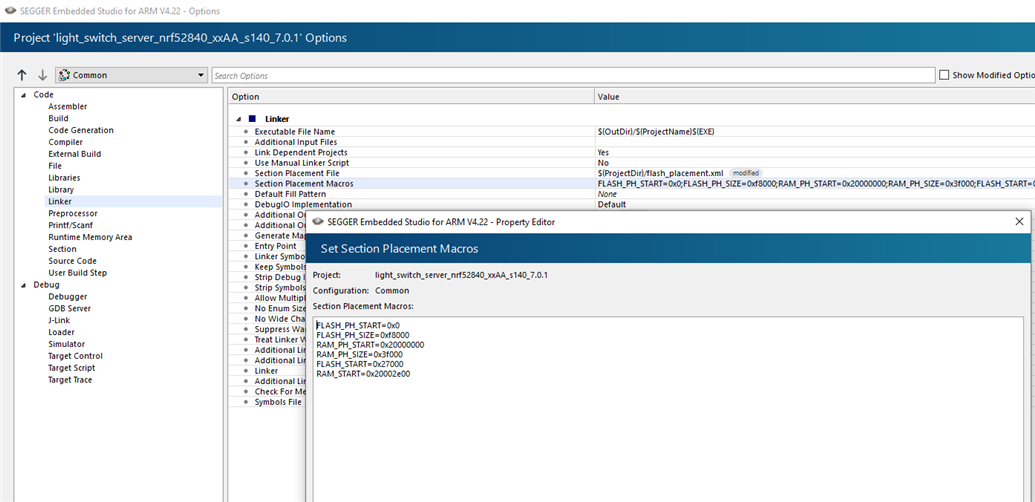Select Symbols File option row
Image resolution: width=1035 pixels, height=502 pixels.
click(x=278, y=402)
